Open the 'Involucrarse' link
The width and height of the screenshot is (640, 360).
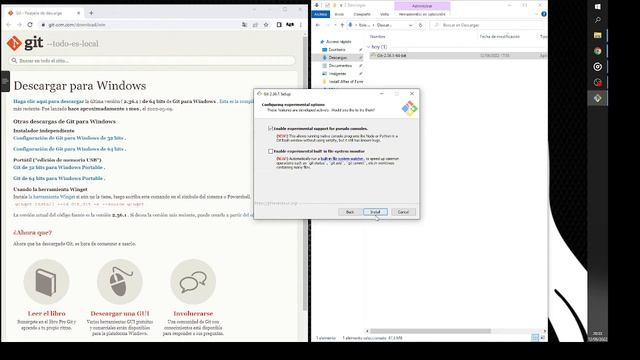pyautogui.click(x=193, y=313)
